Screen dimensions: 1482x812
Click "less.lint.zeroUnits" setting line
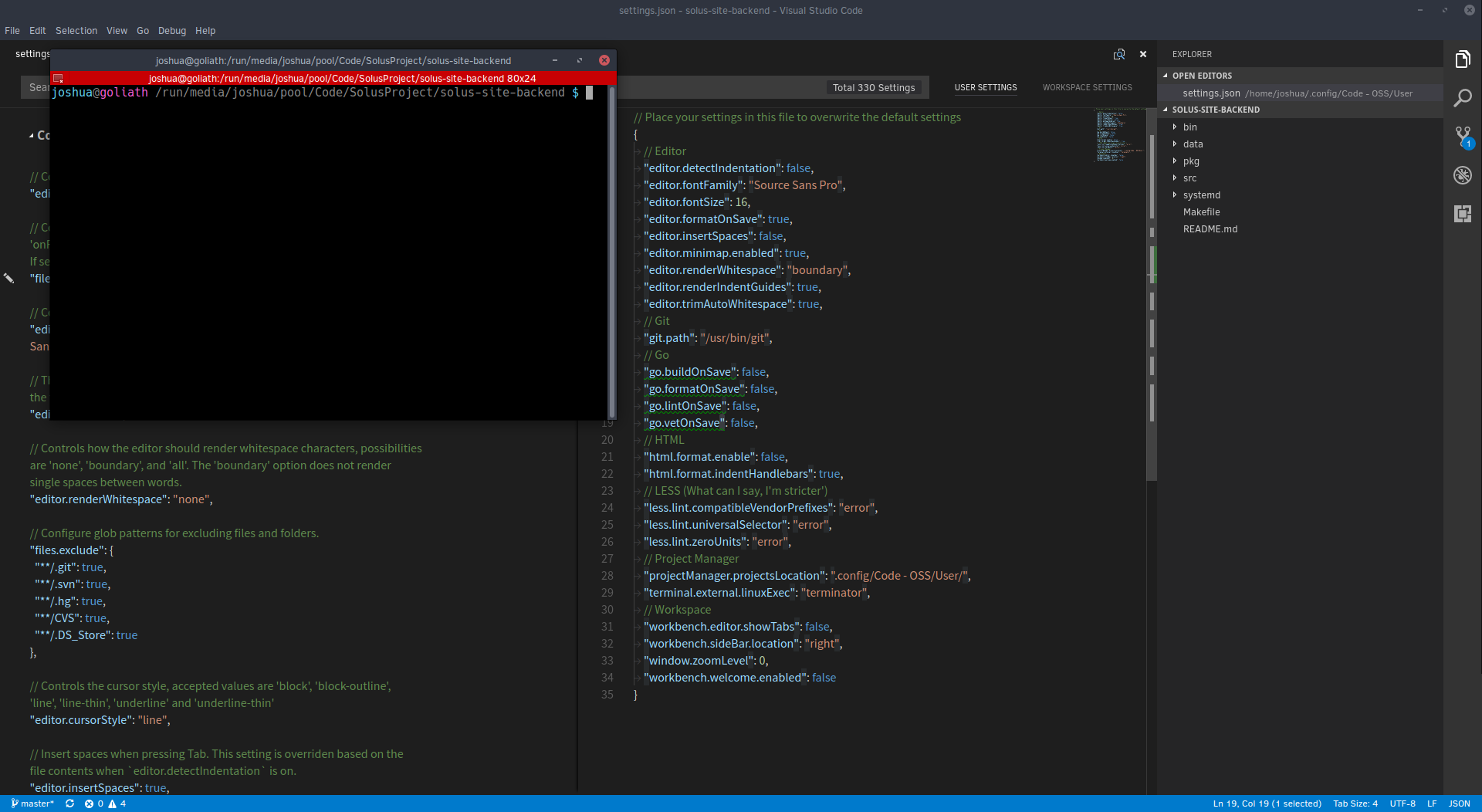pos(718,542)
